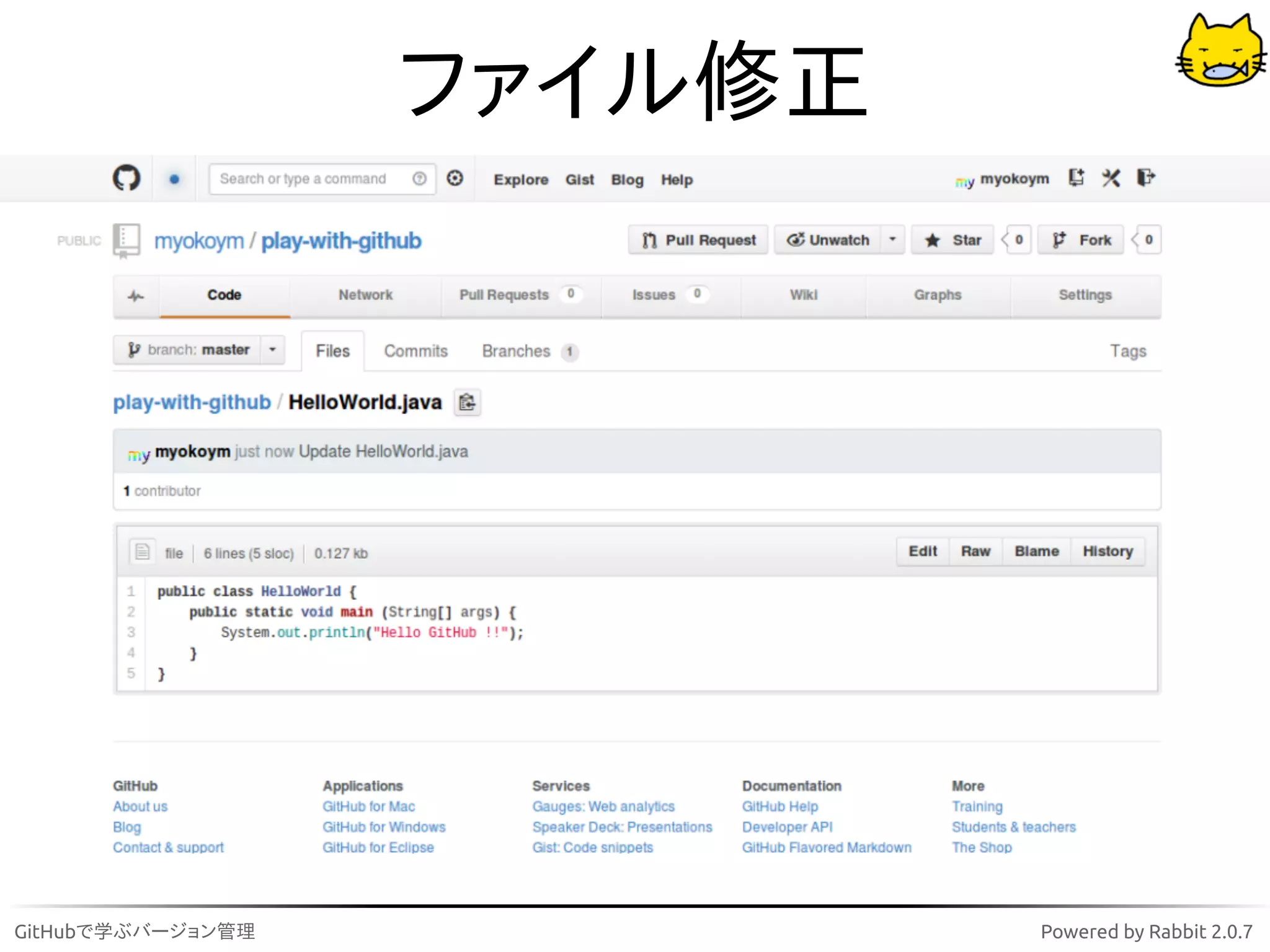The image size is (1270, 952).
Task: Open GitHub for Windows link
Action: click(384, 827)
